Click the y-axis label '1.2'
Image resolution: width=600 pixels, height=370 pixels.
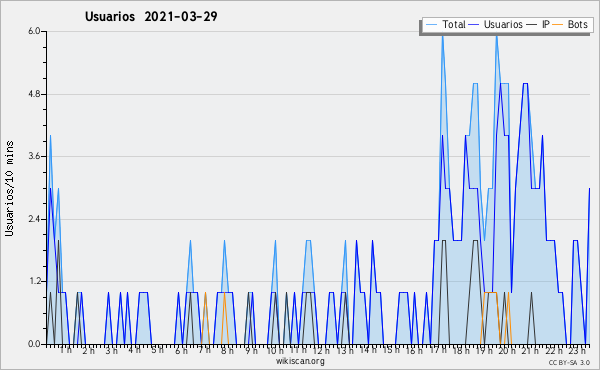tap(34, 281)
